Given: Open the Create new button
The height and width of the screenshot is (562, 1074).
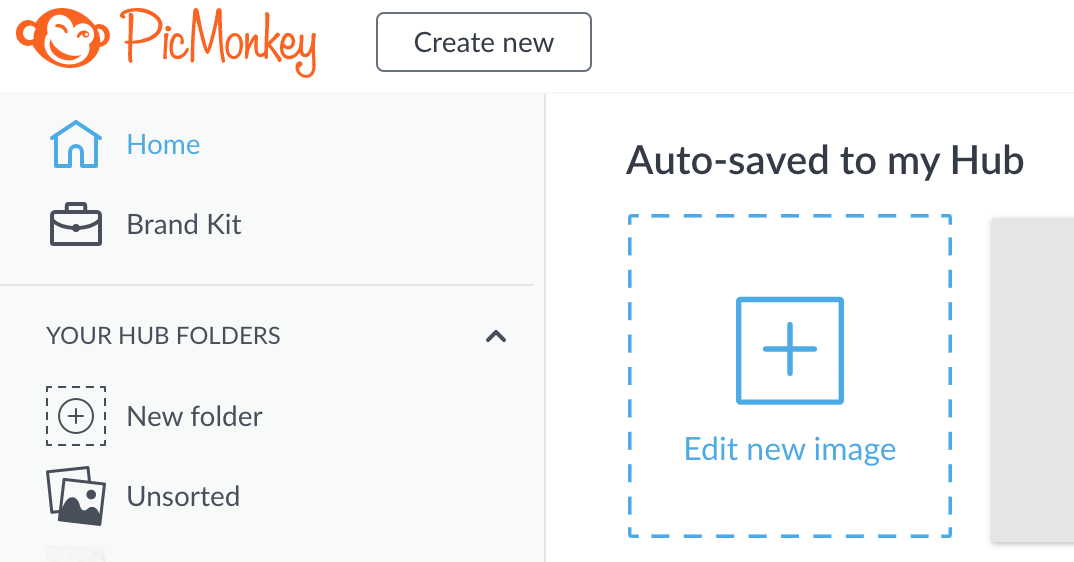Looking at the screenshot, I should click(484, 42).
